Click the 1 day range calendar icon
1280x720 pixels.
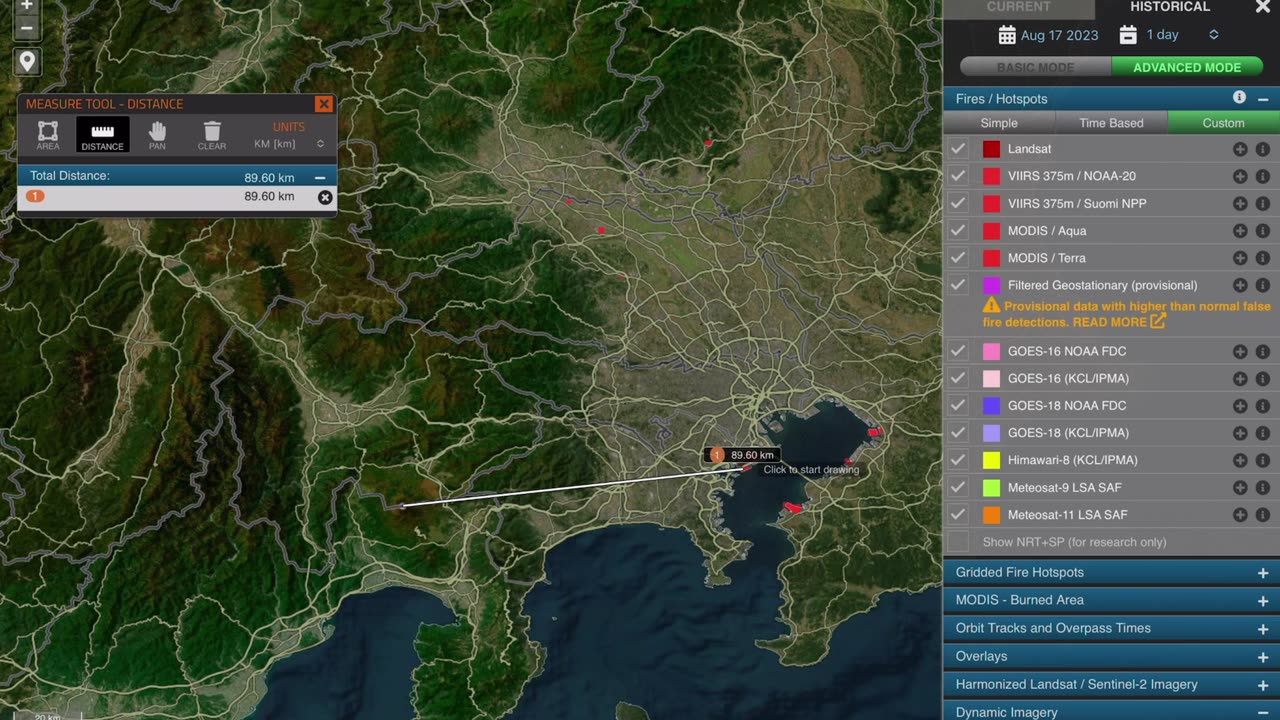(1128, 35)
